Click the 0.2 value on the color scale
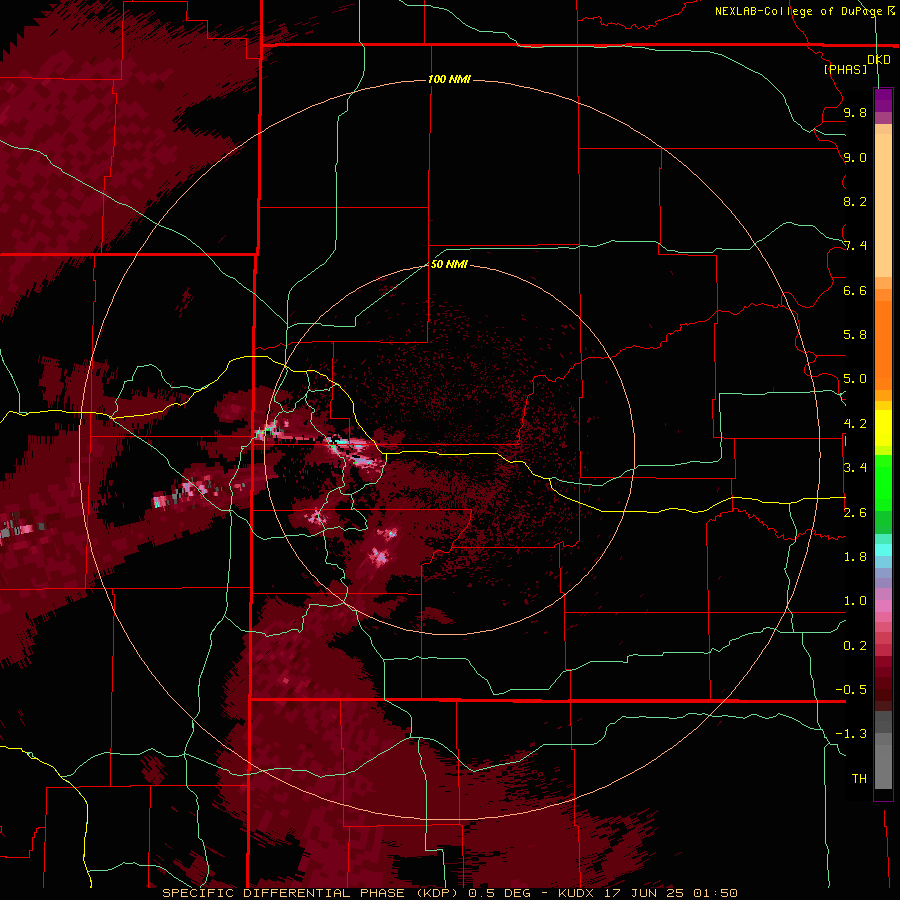900x900 pixels. tap(855, 646)
